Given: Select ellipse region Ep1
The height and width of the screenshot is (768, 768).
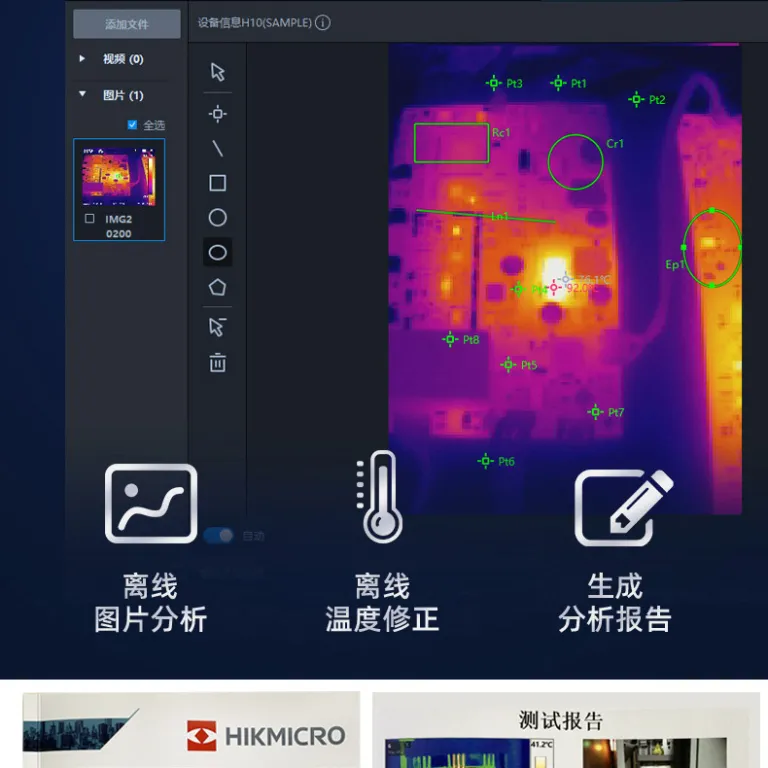Looking at the screenshot, I should pos(712,248).
